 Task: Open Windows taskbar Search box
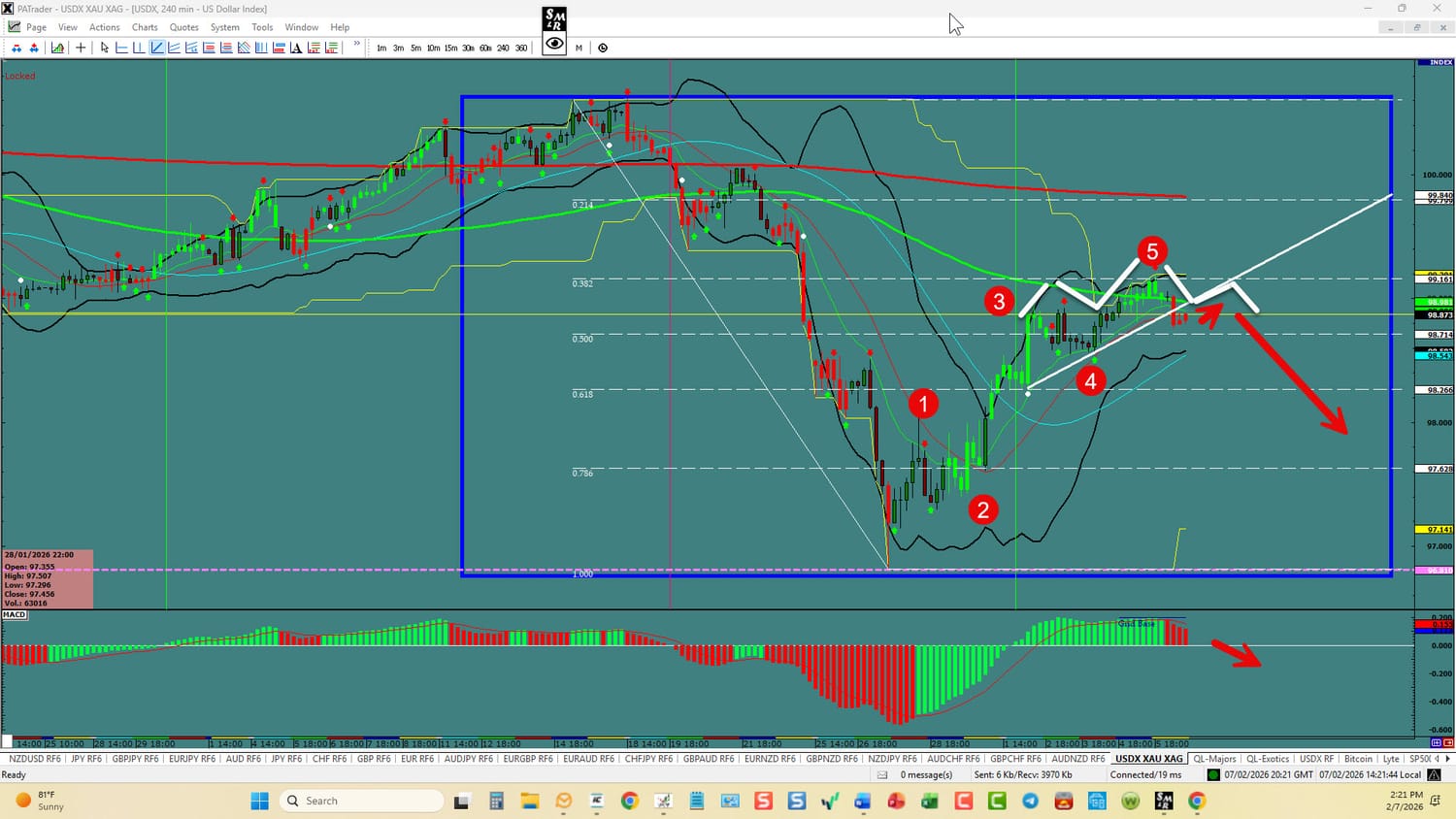coord(361,801)
